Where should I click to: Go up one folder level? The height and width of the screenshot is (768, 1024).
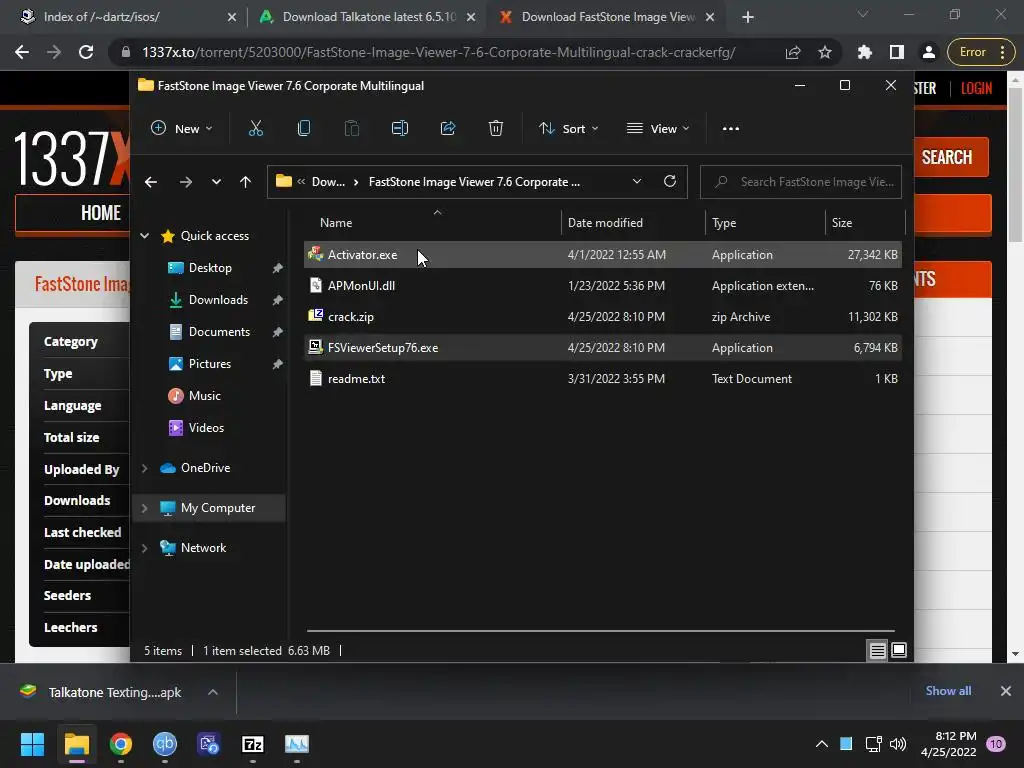click(x=245, y=182)
